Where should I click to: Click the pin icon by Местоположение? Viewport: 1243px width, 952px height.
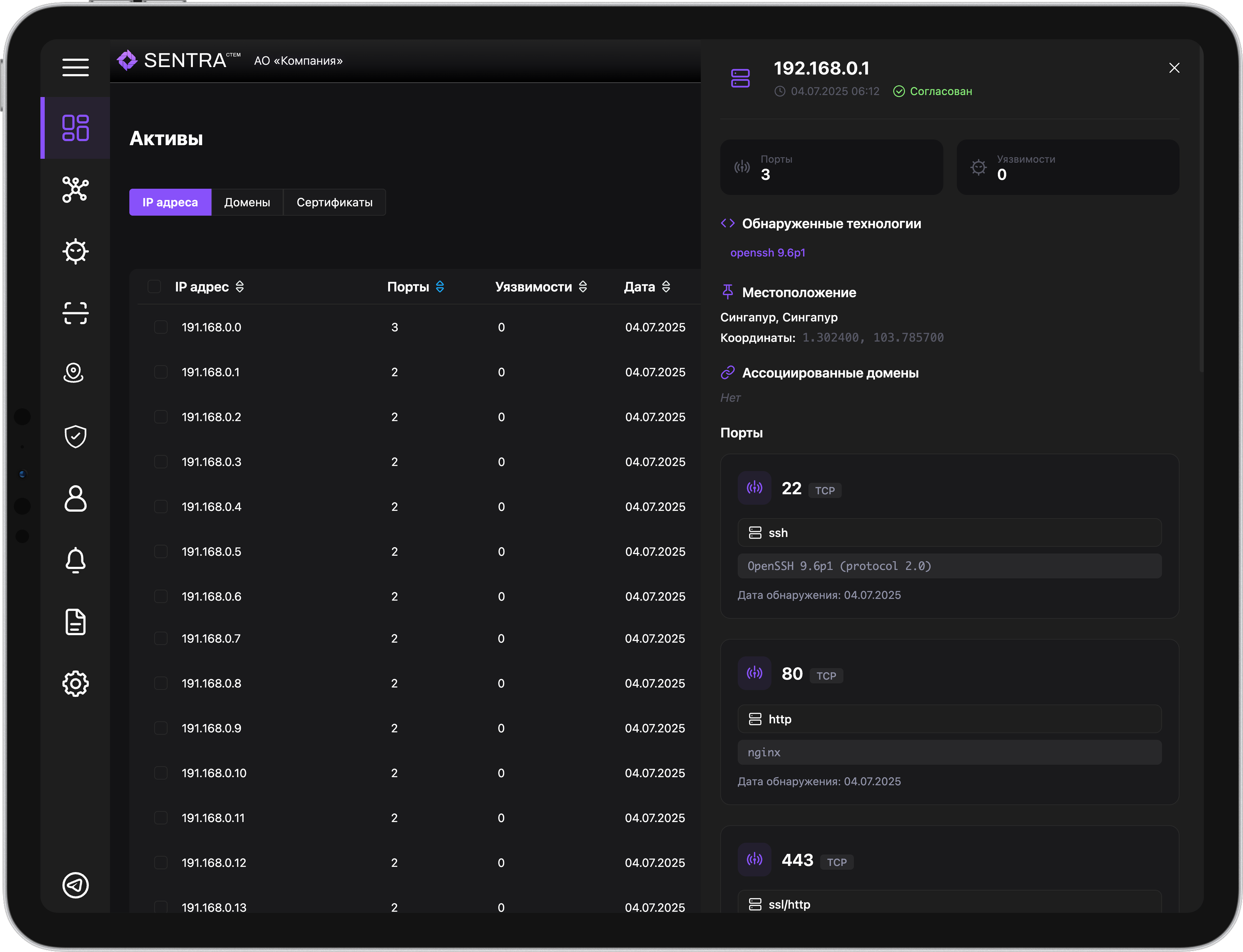click(x=728, y=292)
